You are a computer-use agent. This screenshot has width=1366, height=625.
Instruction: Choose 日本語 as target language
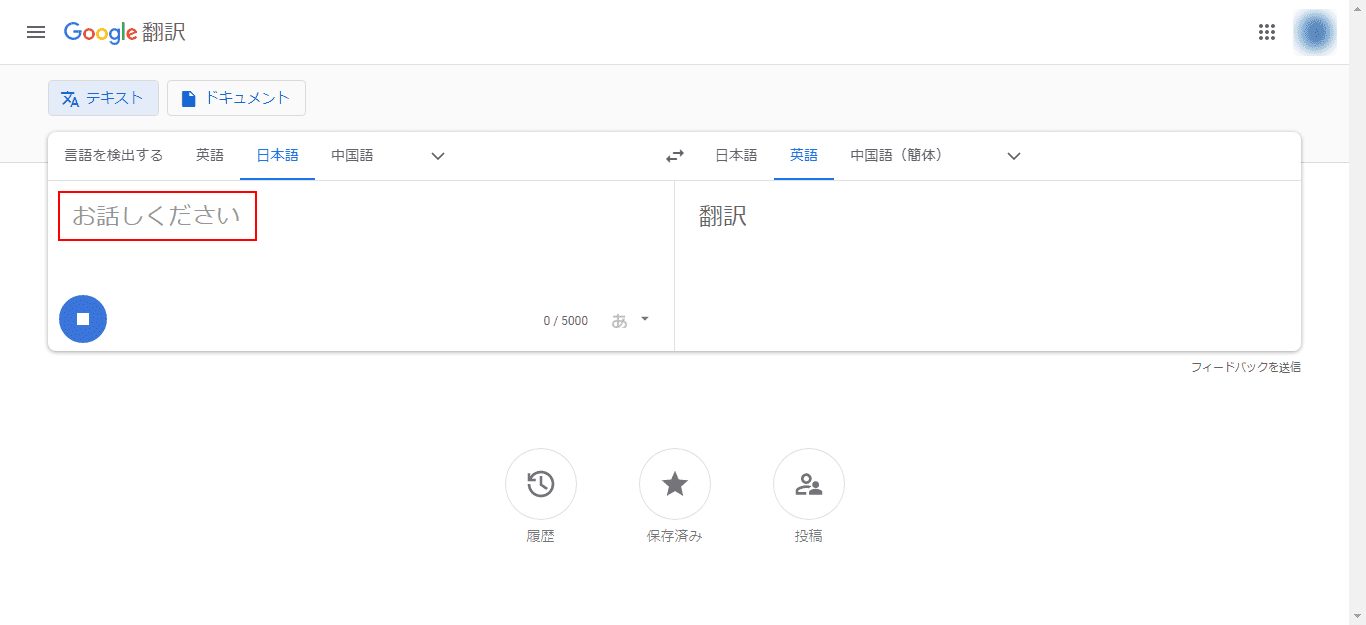click(x=736, y=156)
